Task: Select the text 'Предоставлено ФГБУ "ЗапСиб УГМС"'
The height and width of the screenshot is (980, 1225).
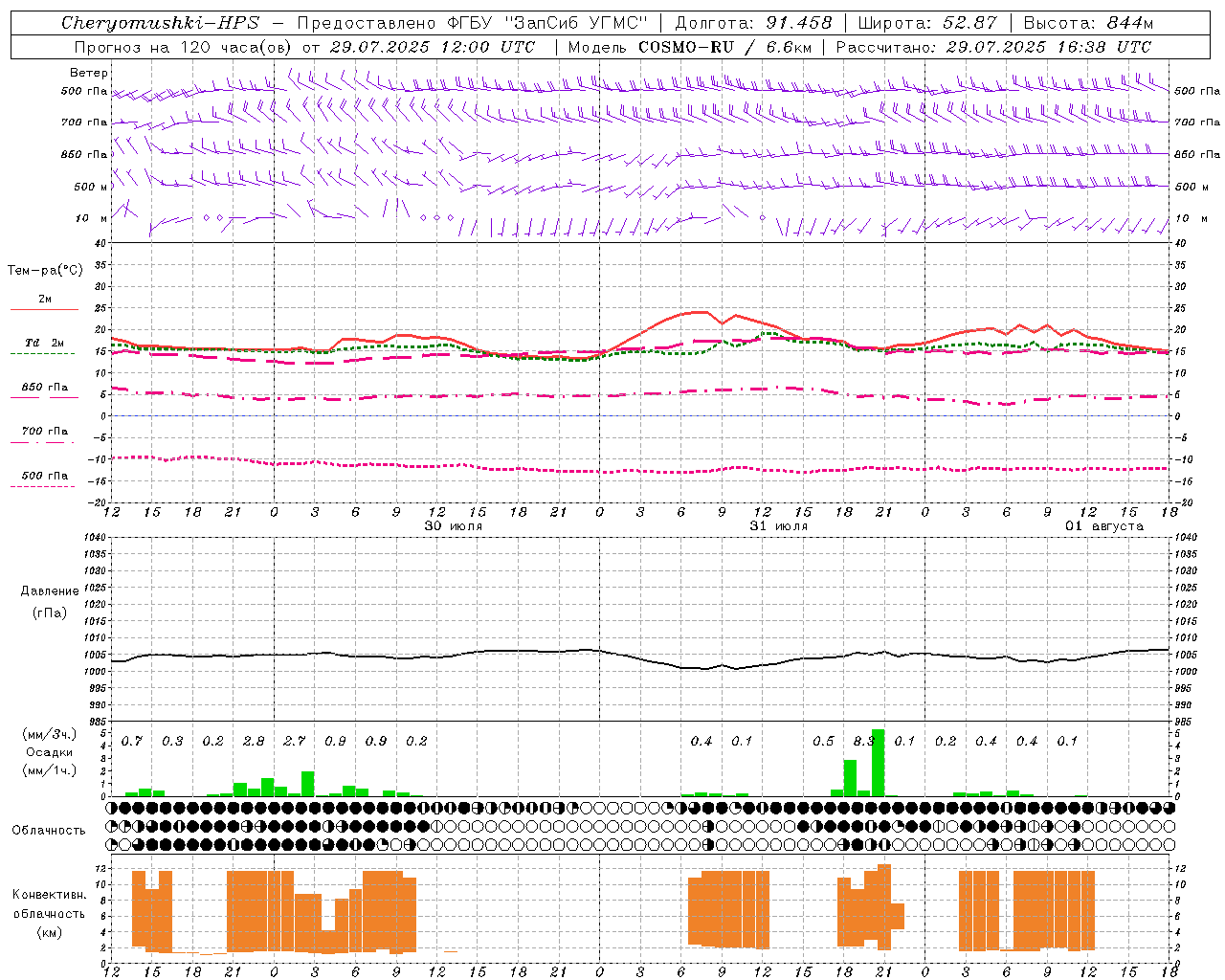Action: (473, 23)
